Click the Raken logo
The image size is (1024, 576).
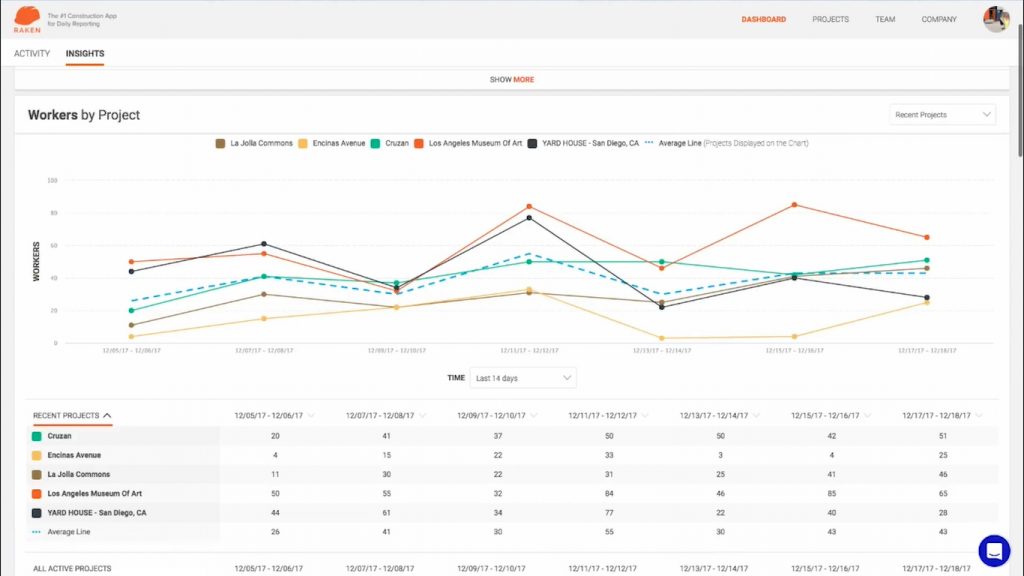(26, 19)
